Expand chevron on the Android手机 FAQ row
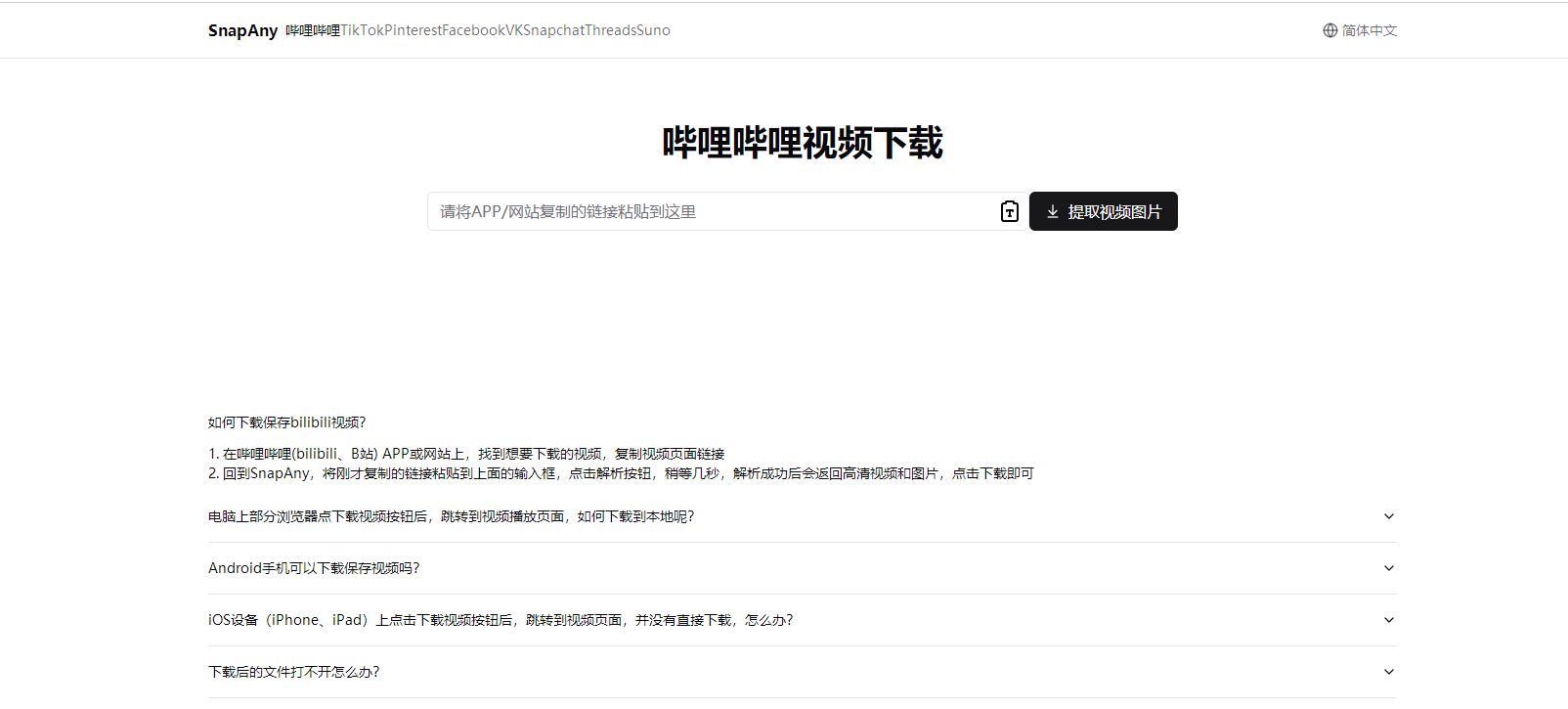 click(1388, 568)
